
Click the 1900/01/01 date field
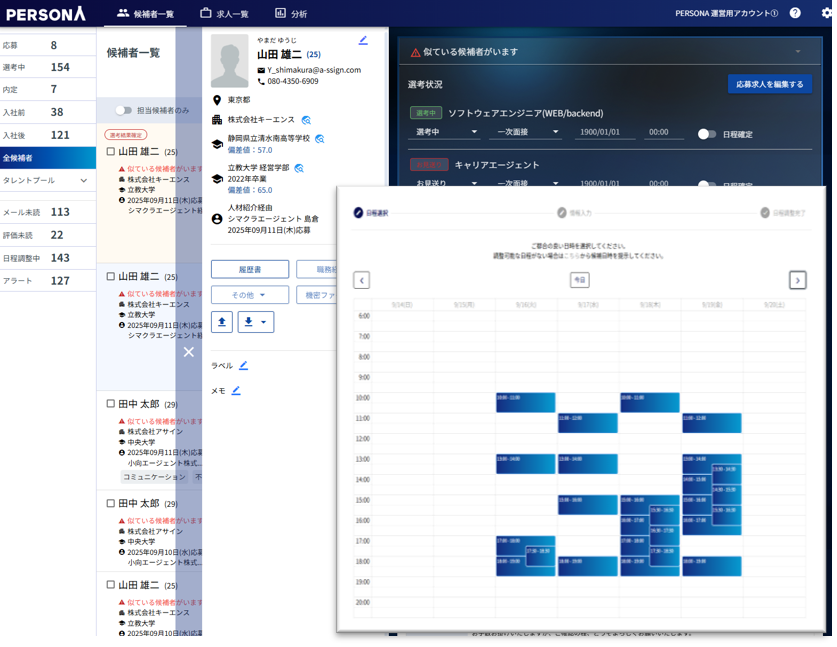(x=600, y=134)
